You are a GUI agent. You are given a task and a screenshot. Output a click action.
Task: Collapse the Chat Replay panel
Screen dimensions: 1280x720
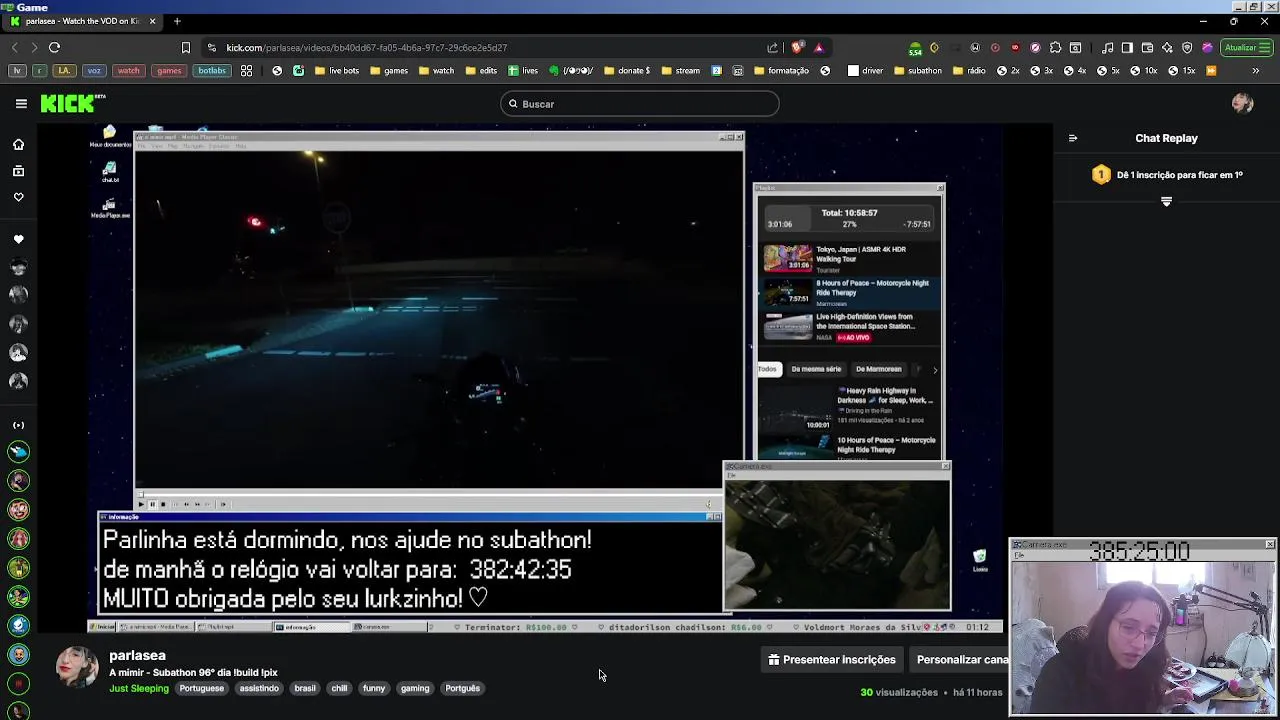1073,138
